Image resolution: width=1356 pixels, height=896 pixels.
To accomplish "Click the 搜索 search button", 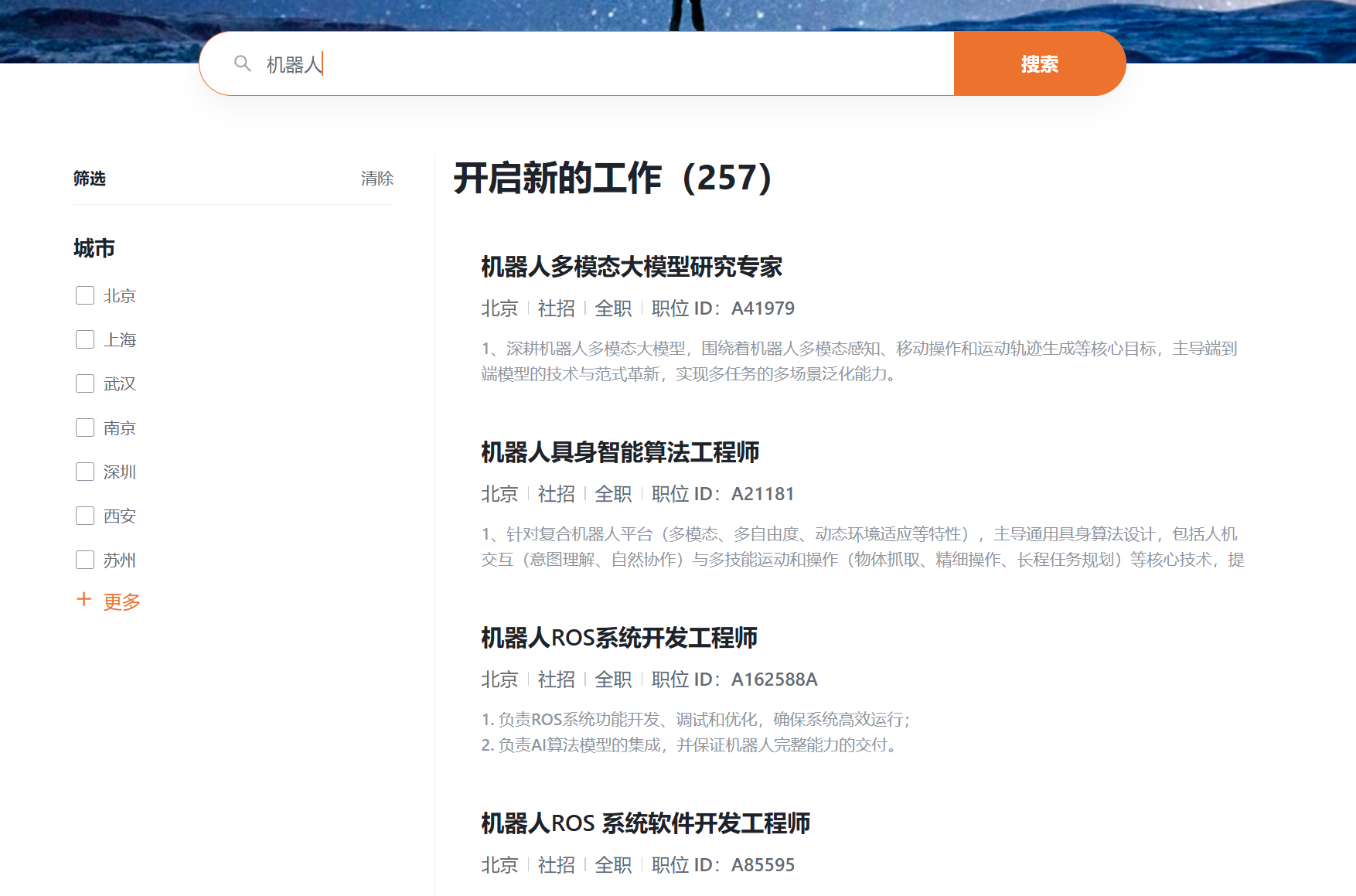I will [x=1039, y=63].
